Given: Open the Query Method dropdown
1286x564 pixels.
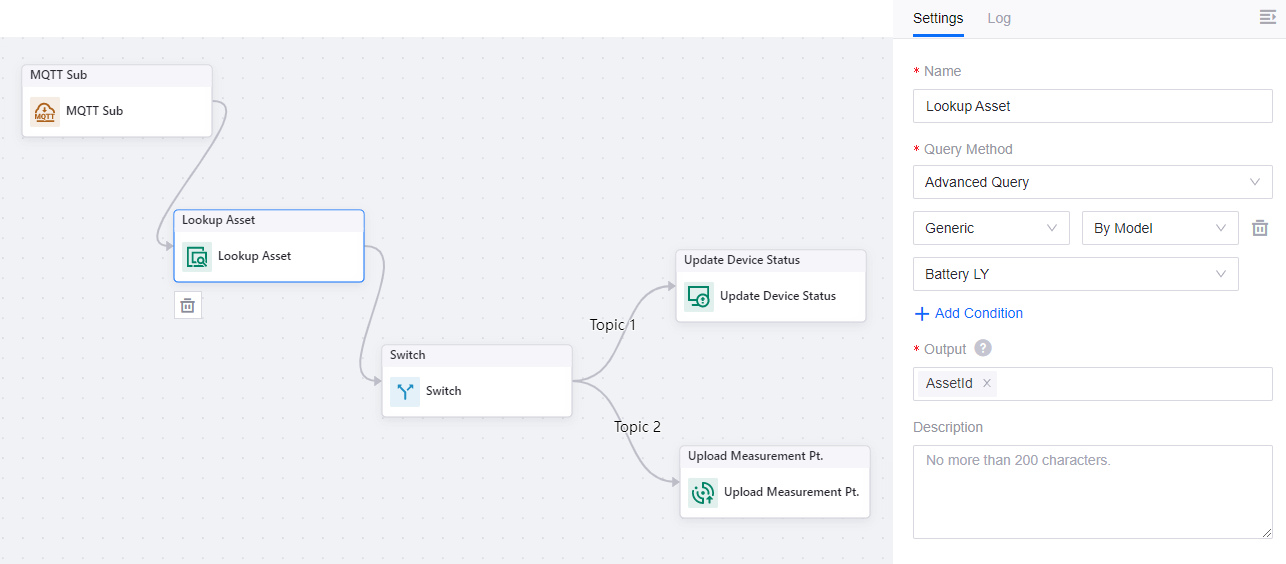Looking at the screenshot, I should 1092,182.
